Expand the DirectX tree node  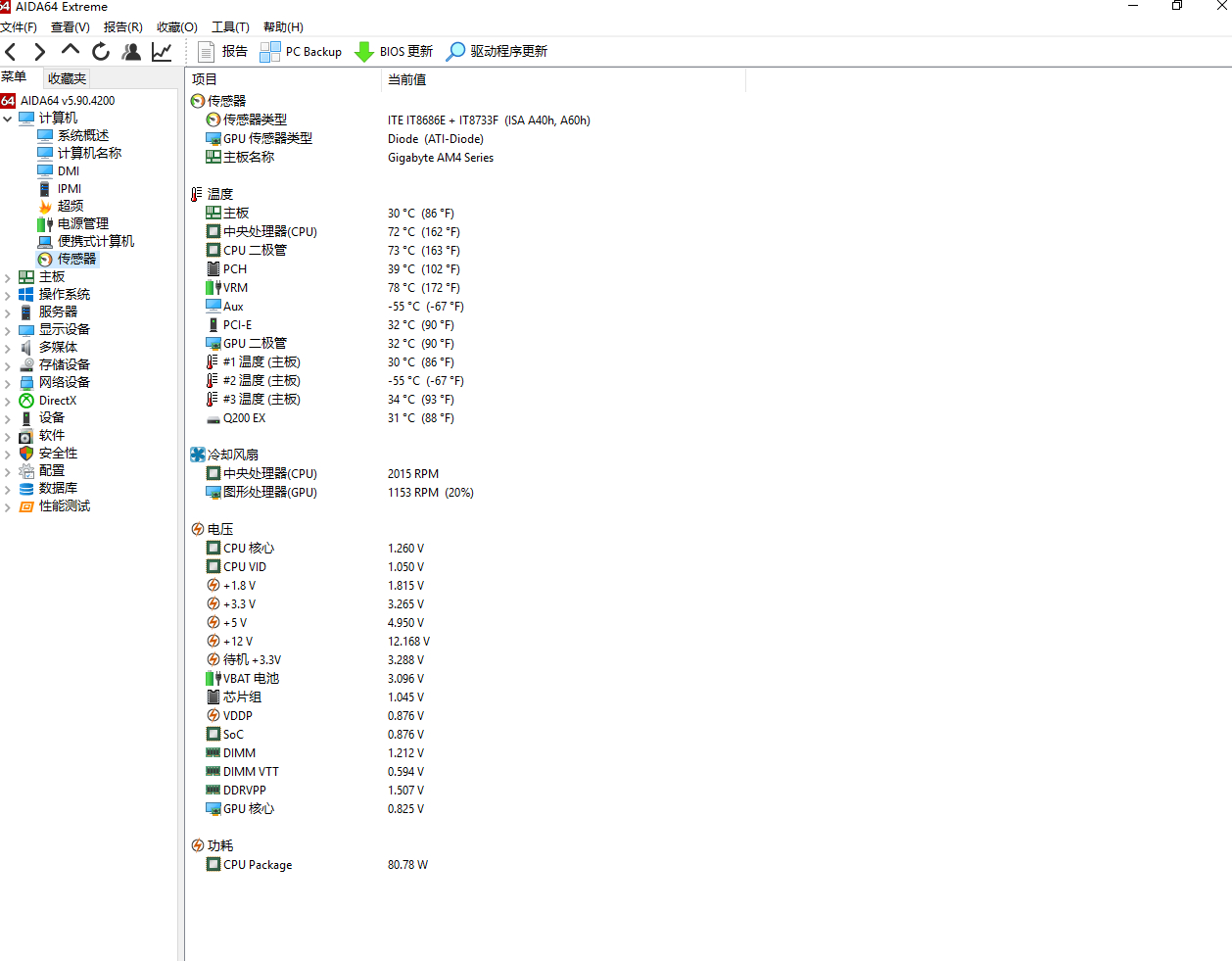pyautogui.click(x=8, y=401)
